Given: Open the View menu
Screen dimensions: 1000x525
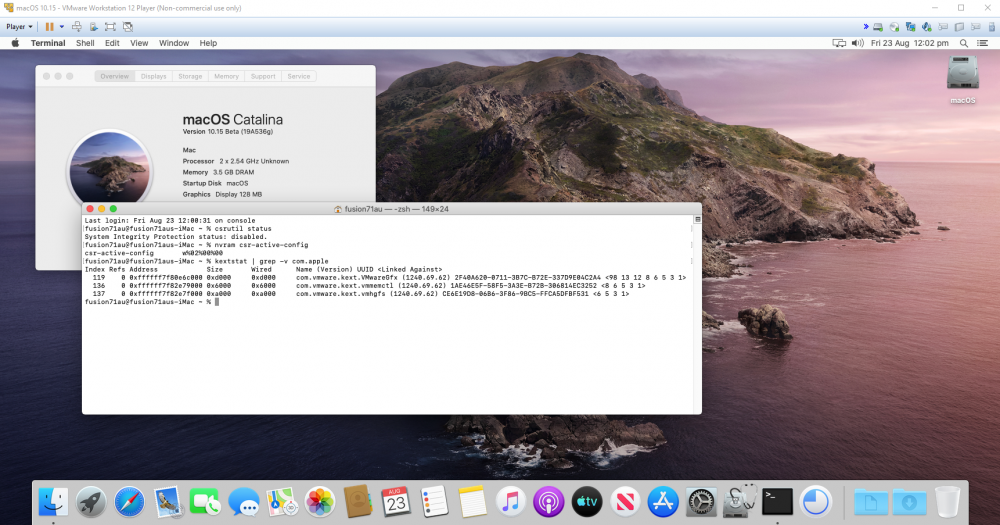Looking at the screenshot, I should click(x=139, y=43).
